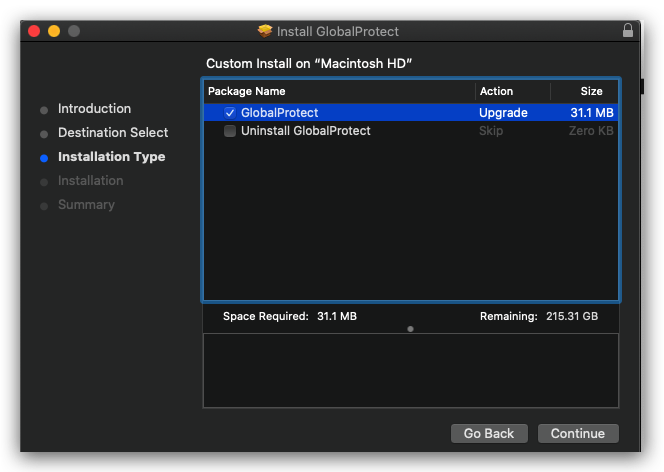Viewport: 664px width, 472px height.
Task: Click the Introduction step in sidebar
Action: click(x=94, y=109)
